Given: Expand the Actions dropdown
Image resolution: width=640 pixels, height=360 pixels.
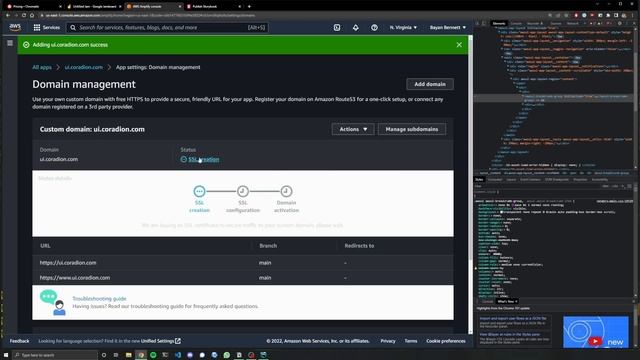Looking at the screenshot, I should (353, 129).
